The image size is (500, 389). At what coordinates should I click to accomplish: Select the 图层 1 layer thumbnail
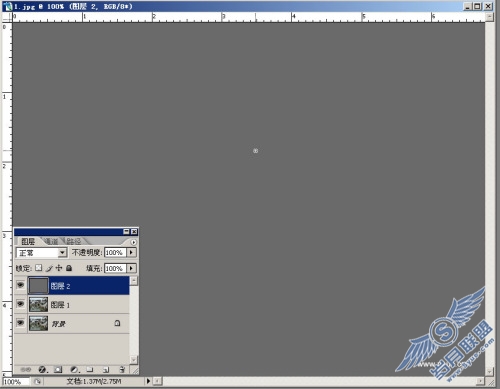tap(38, 305)
